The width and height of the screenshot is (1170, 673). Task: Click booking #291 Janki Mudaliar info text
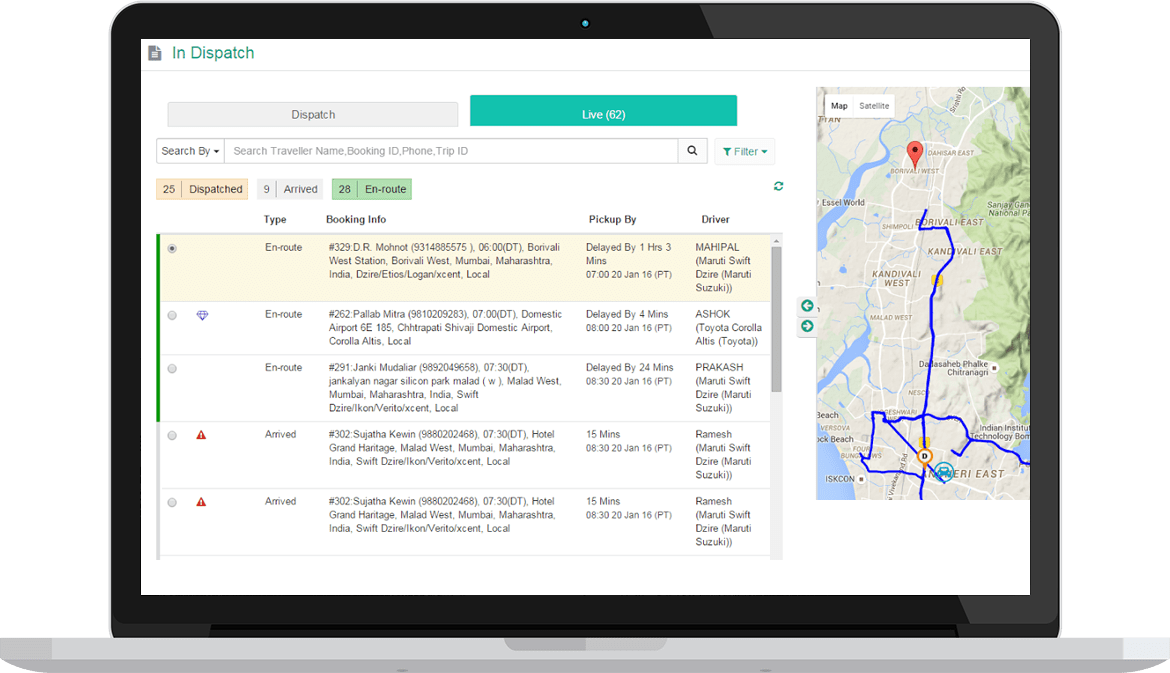[445, 388]
